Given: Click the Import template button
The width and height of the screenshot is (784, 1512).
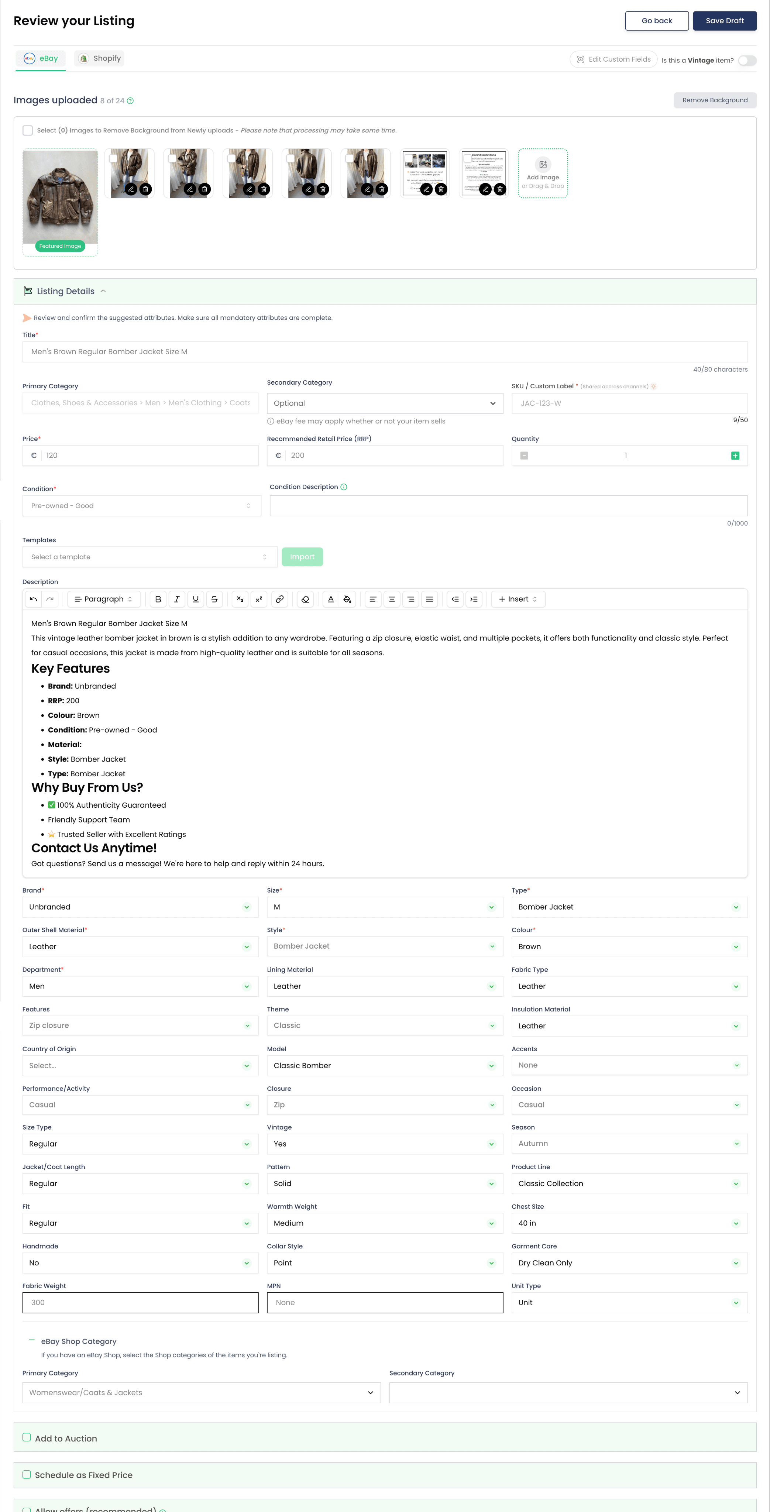Looking at the screenshot, I should pyautogui.click(x=302, y=557).
